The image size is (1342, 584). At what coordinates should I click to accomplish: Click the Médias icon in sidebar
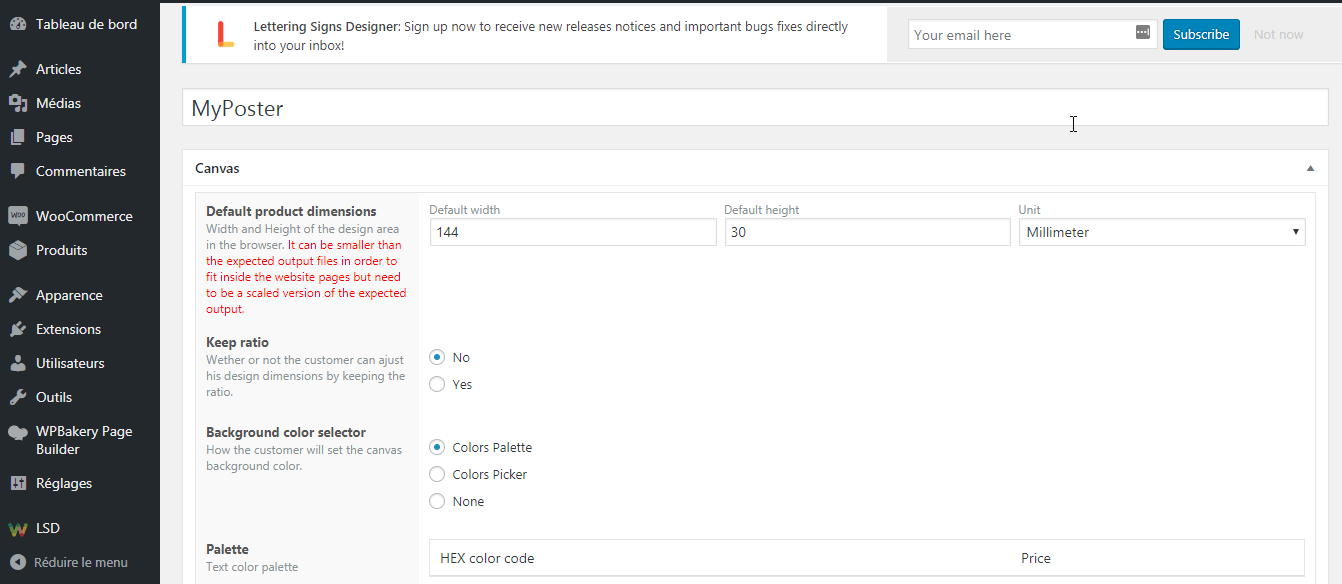pos(18,103)
